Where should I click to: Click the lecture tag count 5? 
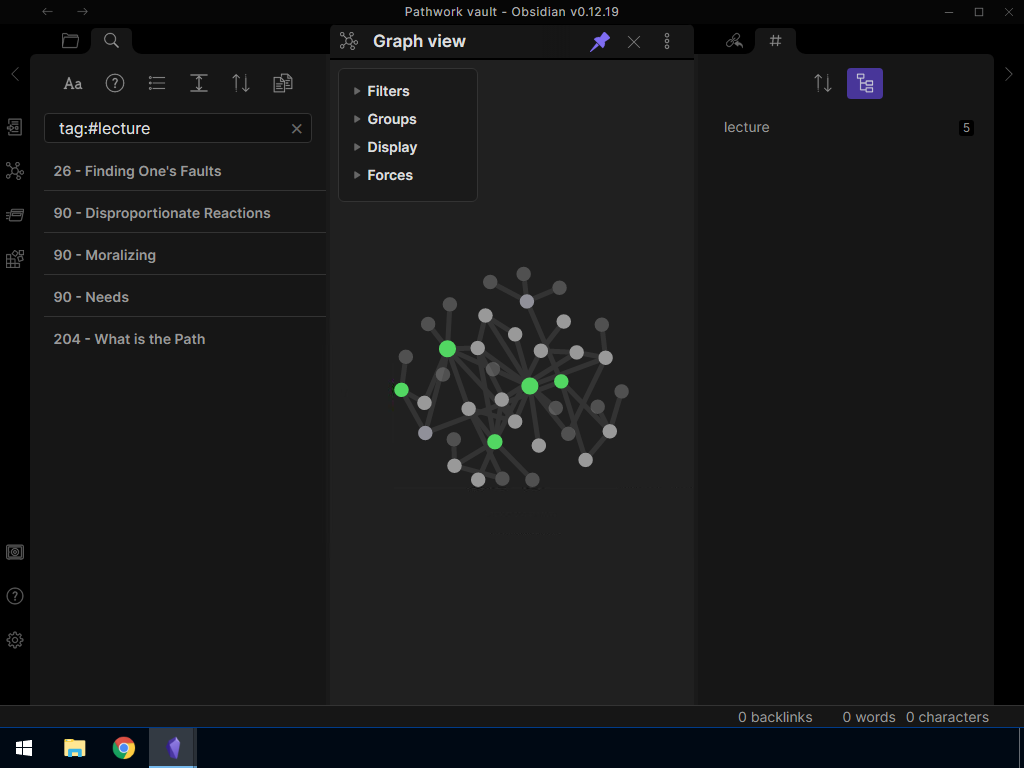(x=966, y=128)
